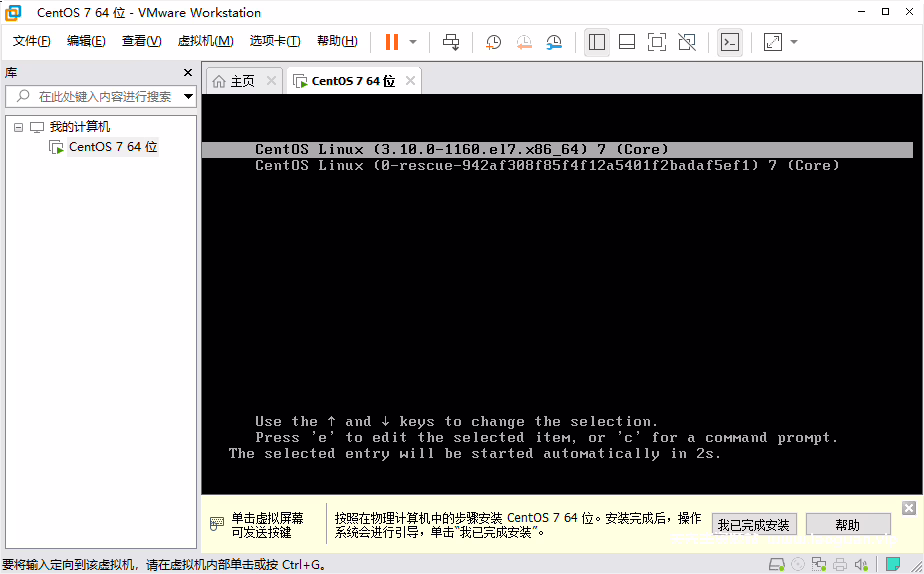Close the 主页 tab
This screenshot has width=924, height=574.
click(271, 81)
